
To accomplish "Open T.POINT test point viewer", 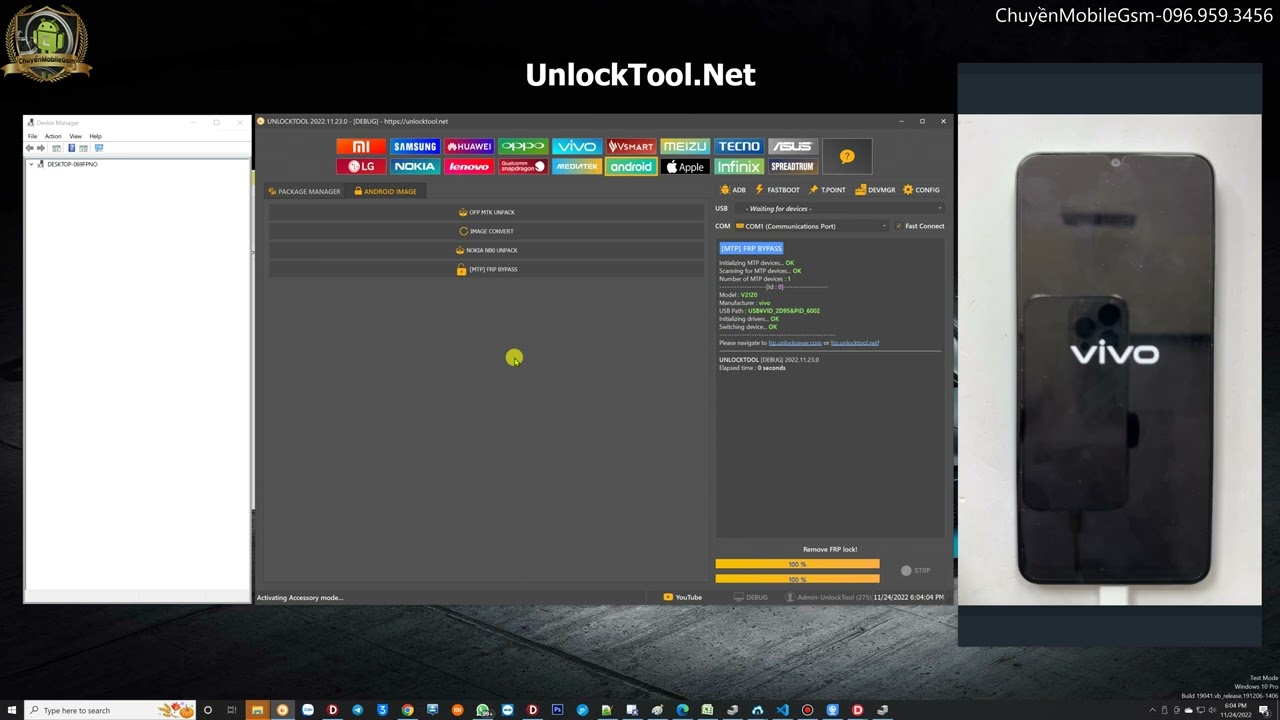I will point(827,190).
